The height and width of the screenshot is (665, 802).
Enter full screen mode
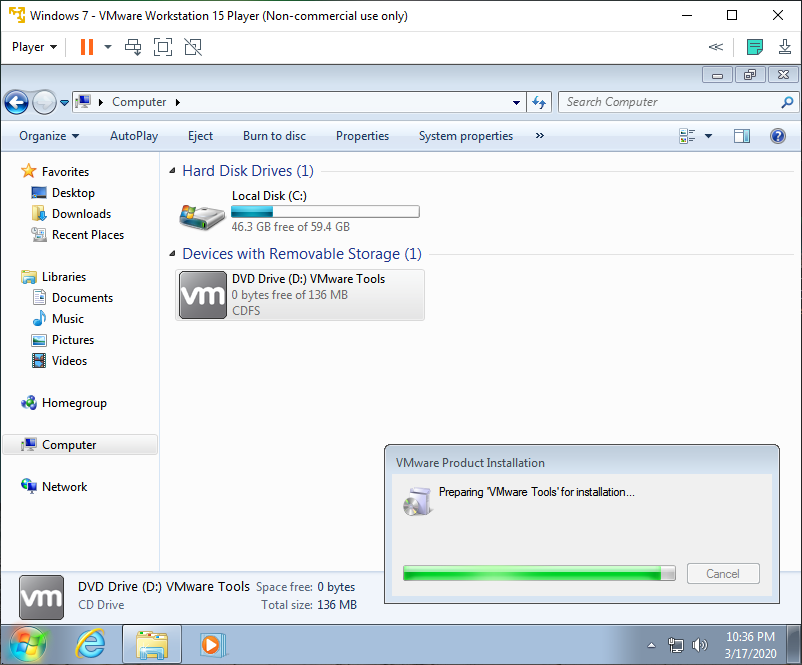tap(163, 47)
